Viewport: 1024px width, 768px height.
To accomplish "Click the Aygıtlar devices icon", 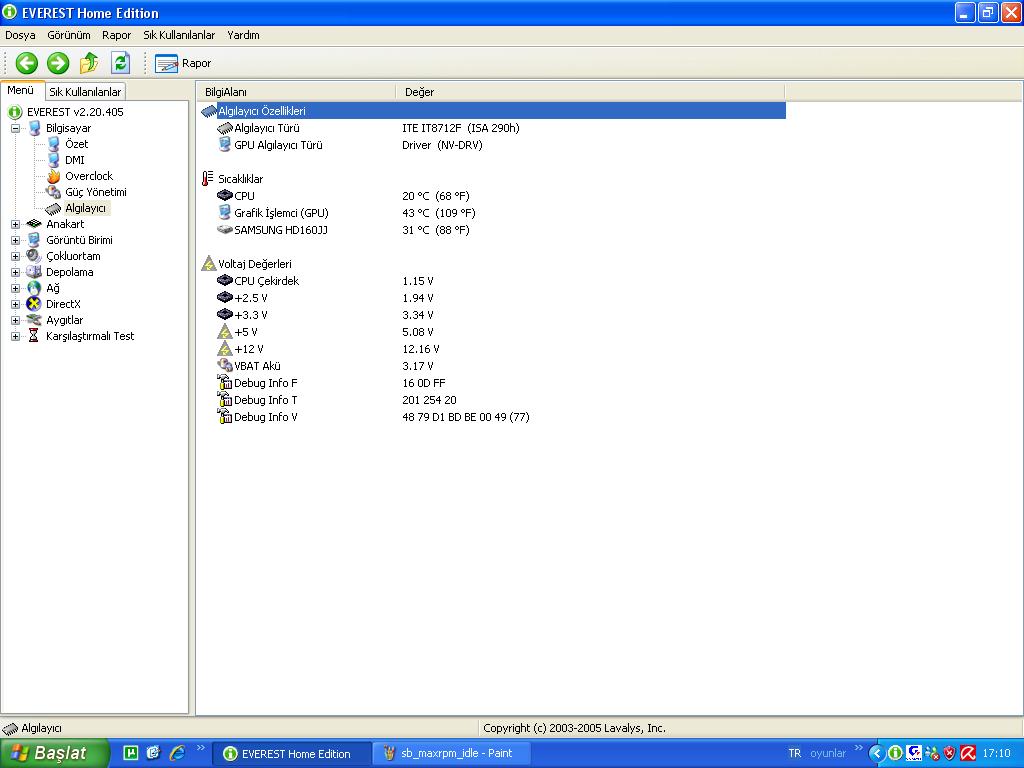I will pyautogui.click(x=34, y=320).
